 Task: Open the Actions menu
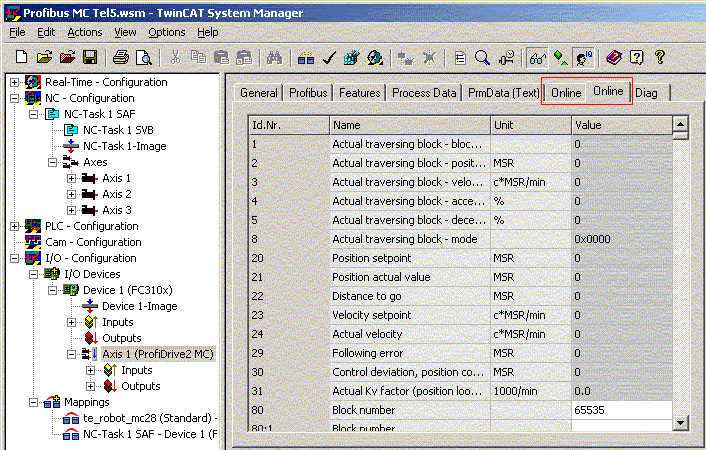pos(85,32)
